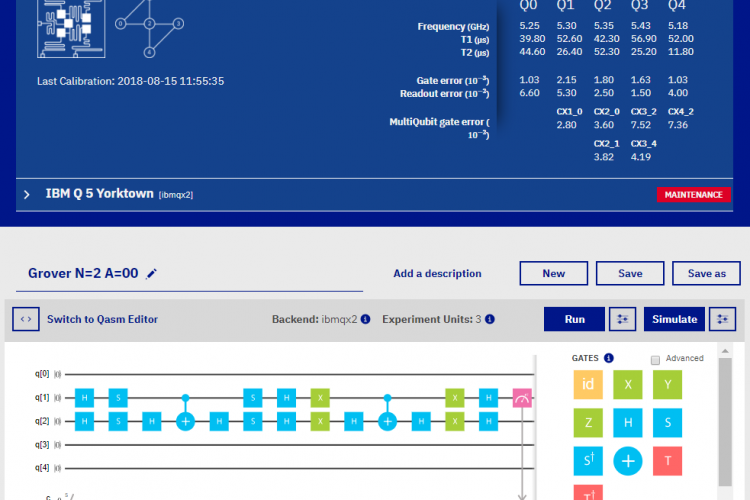Open the Add a description link

coord(437,274)
